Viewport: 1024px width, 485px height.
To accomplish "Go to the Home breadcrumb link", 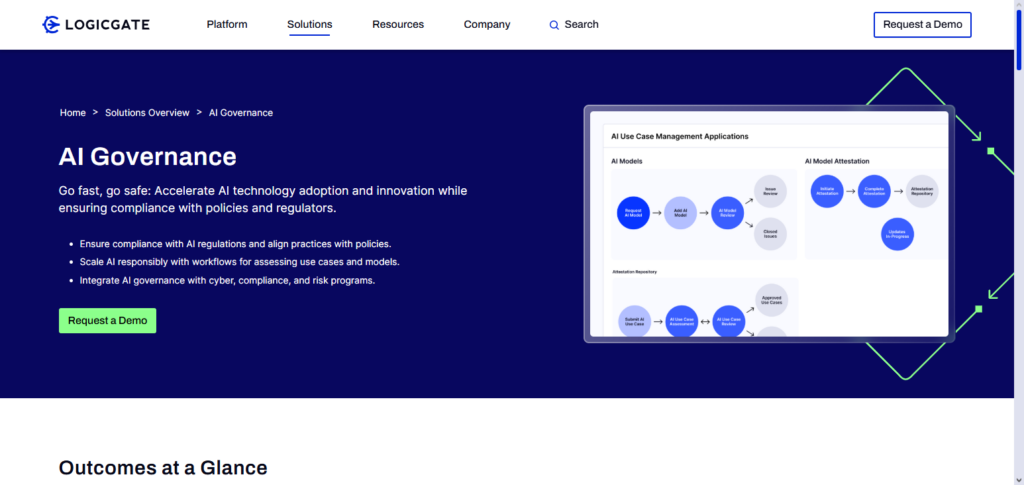I will [x=72, y=112].
